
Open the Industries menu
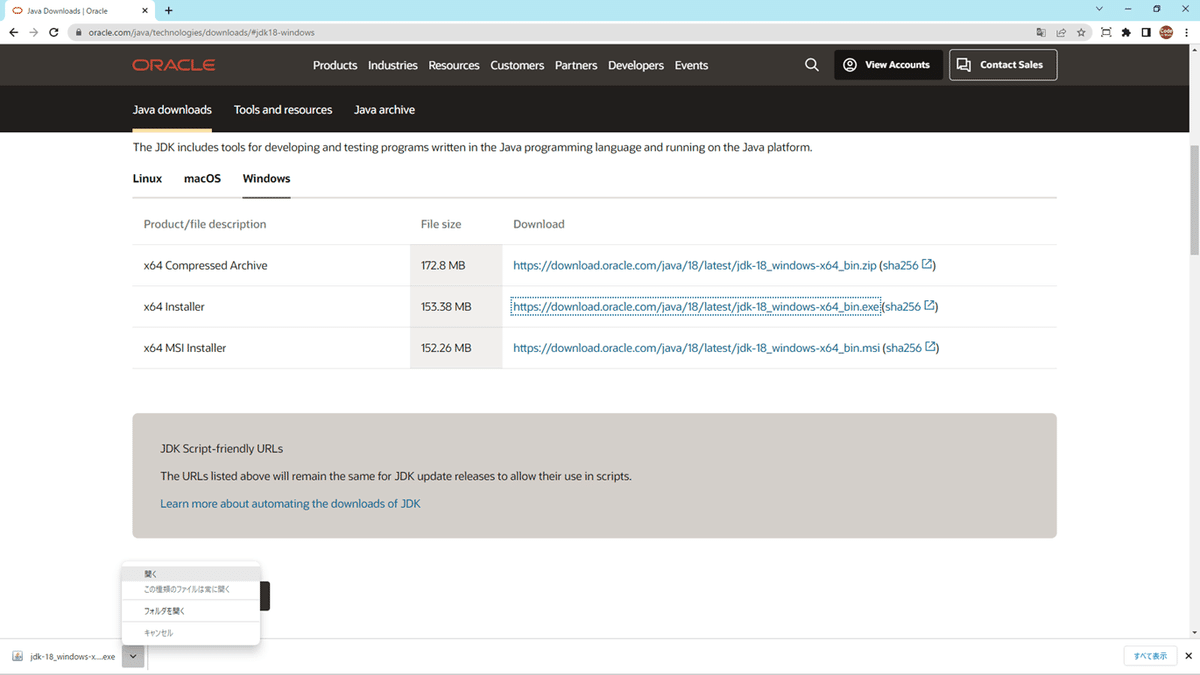point(393,65)
